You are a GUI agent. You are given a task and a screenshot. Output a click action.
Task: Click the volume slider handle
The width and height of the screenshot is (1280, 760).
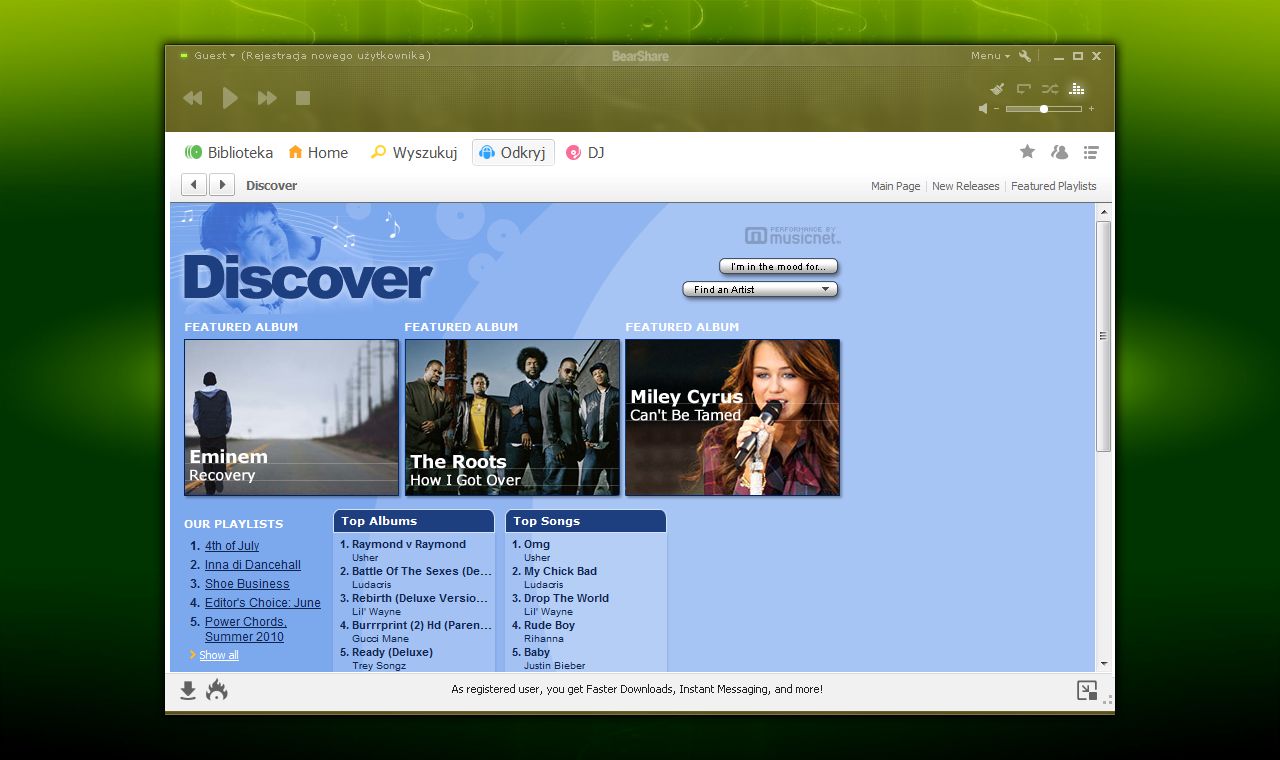pos(1044,108)
